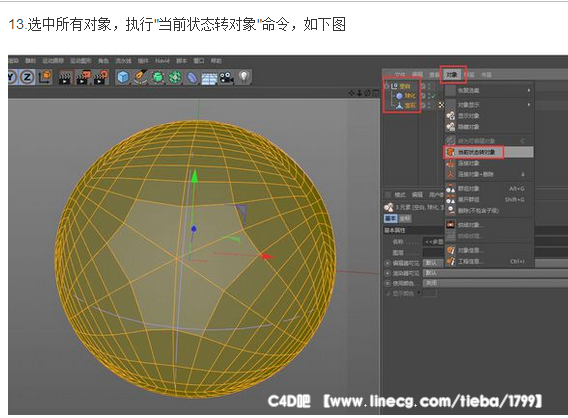Open the 使用颜色 dropdown showing 关闭
The image size is (568, 418).
495,283
